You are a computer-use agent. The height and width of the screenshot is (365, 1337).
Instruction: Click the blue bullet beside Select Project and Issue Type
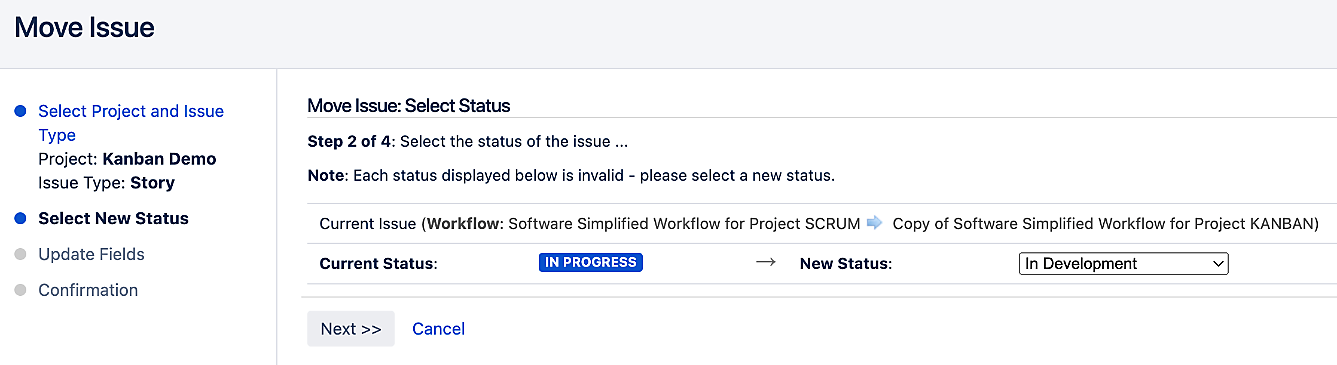20,111
